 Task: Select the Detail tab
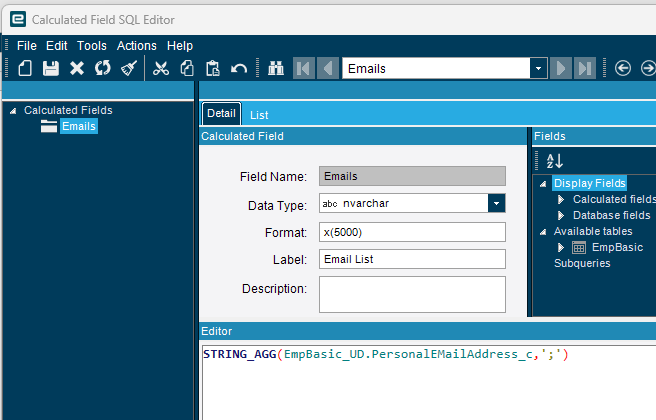pyautogui.click(x=221, y=113)
